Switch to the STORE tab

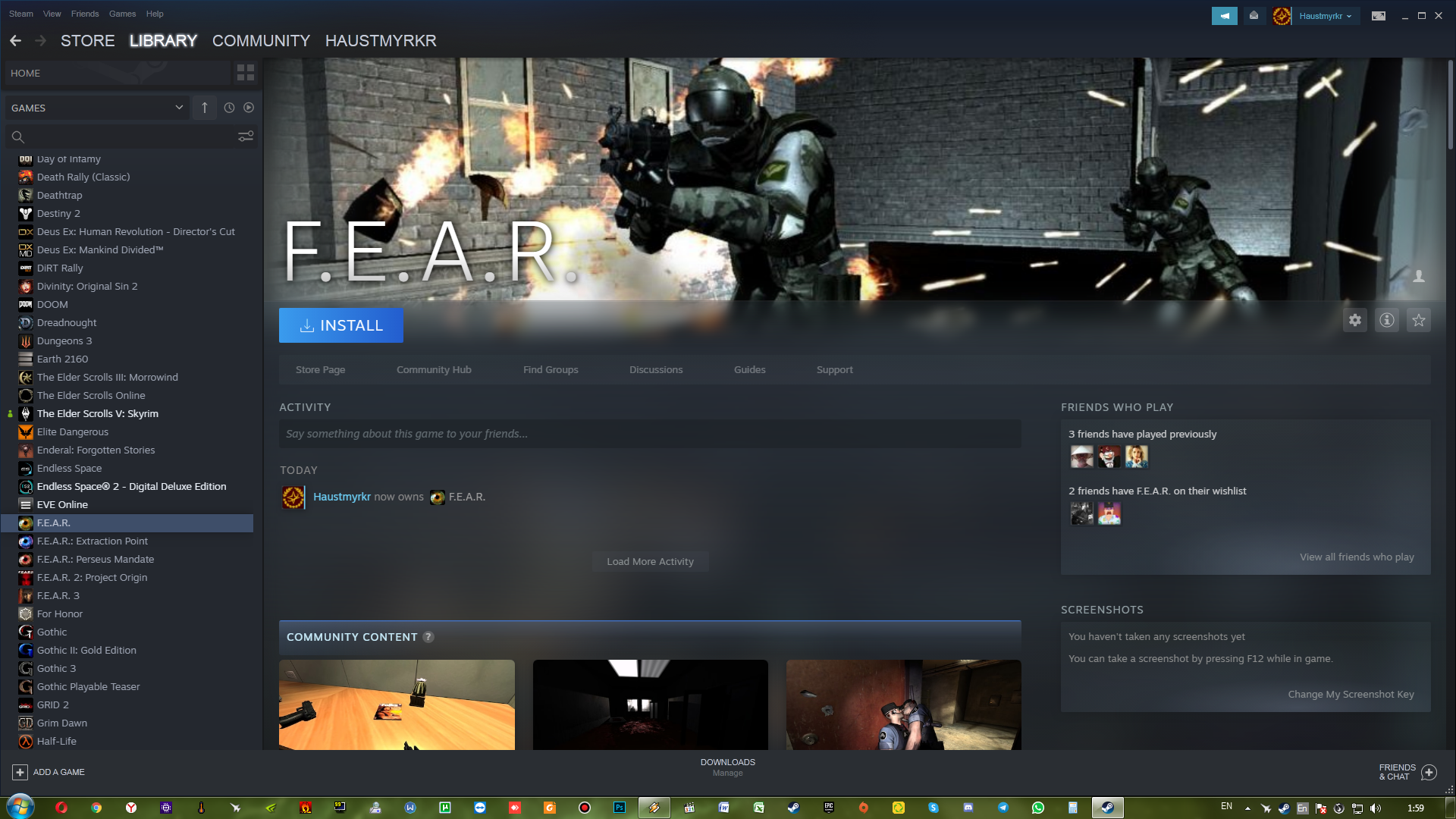click(88, 41)
